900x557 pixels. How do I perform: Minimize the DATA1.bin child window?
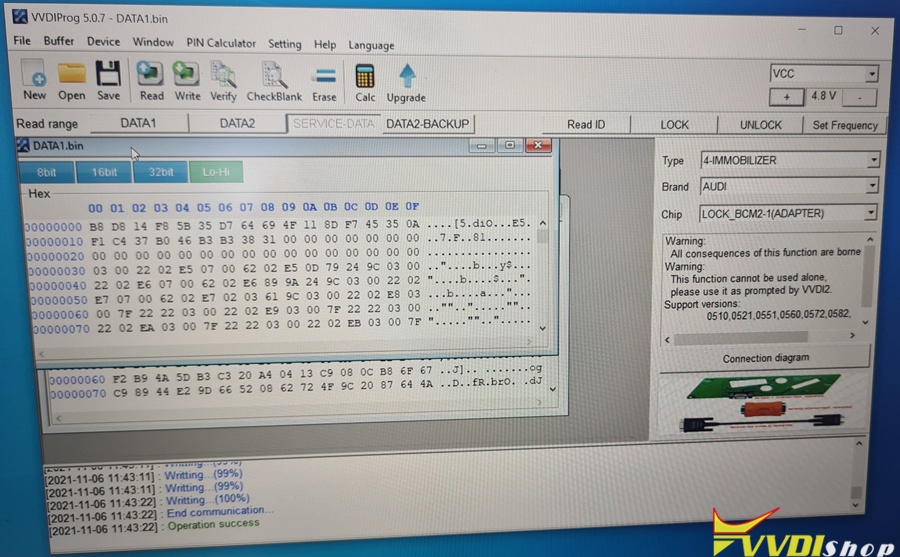(x=482, y=146)
